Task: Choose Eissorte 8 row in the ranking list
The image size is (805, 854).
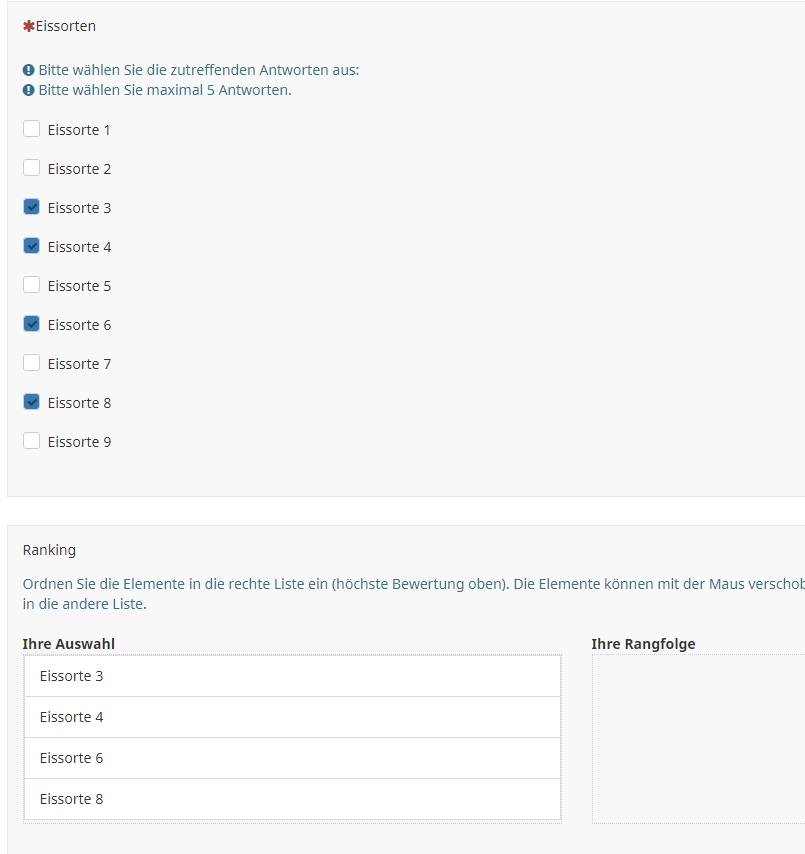Action: tap(291, 799)
